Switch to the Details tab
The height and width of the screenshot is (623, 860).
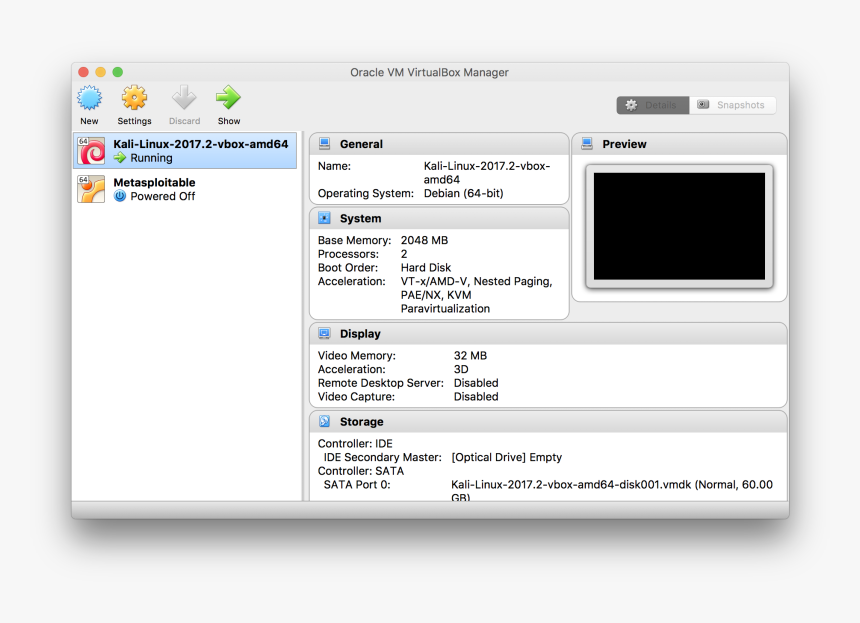[653, 105]
